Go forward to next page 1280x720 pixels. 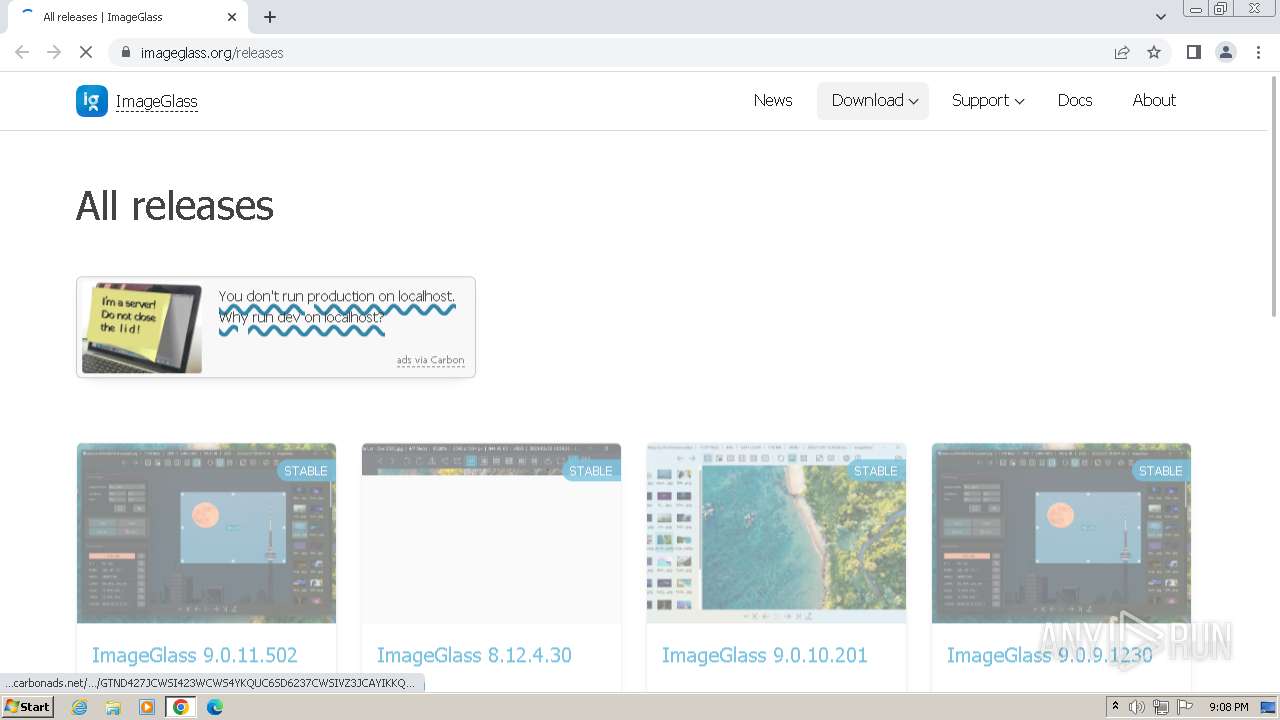point(54,52)
